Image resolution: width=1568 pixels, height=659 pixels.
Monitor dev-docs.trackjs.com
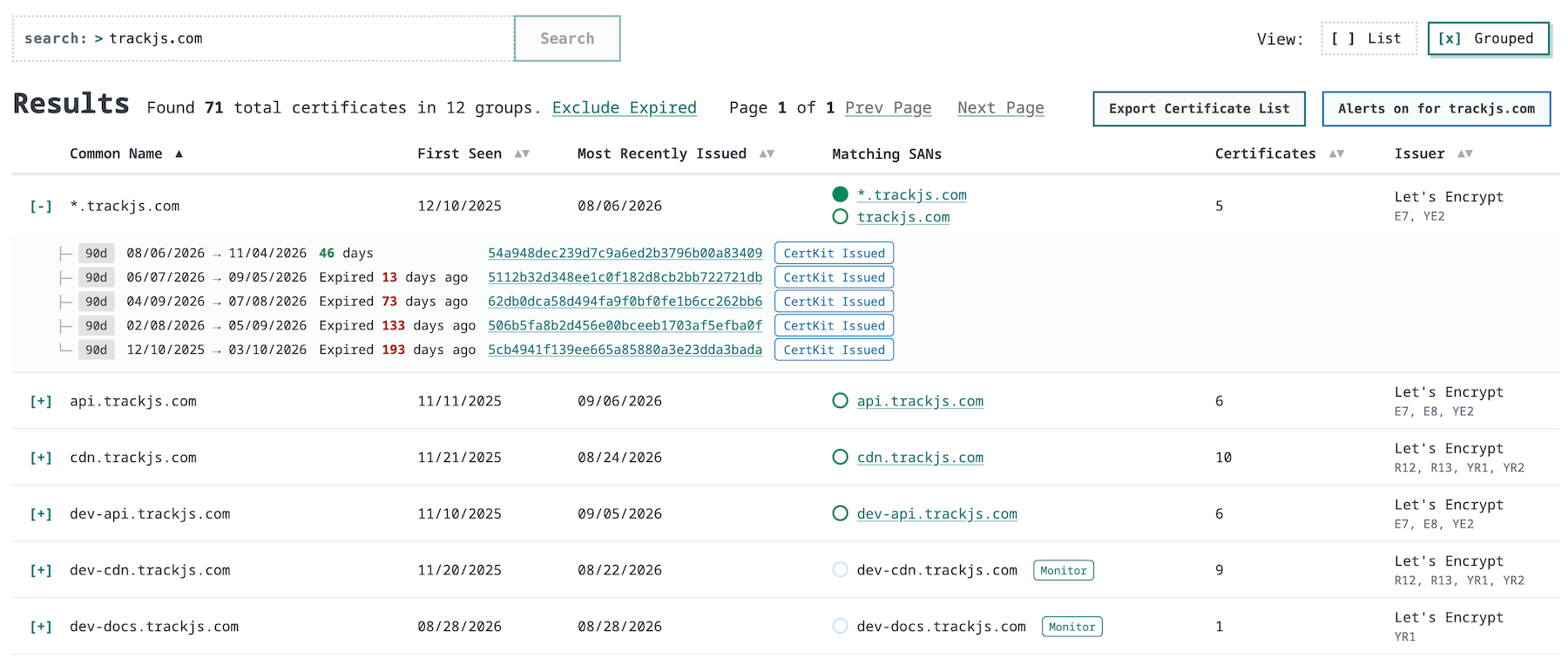tap(1072, 627)
